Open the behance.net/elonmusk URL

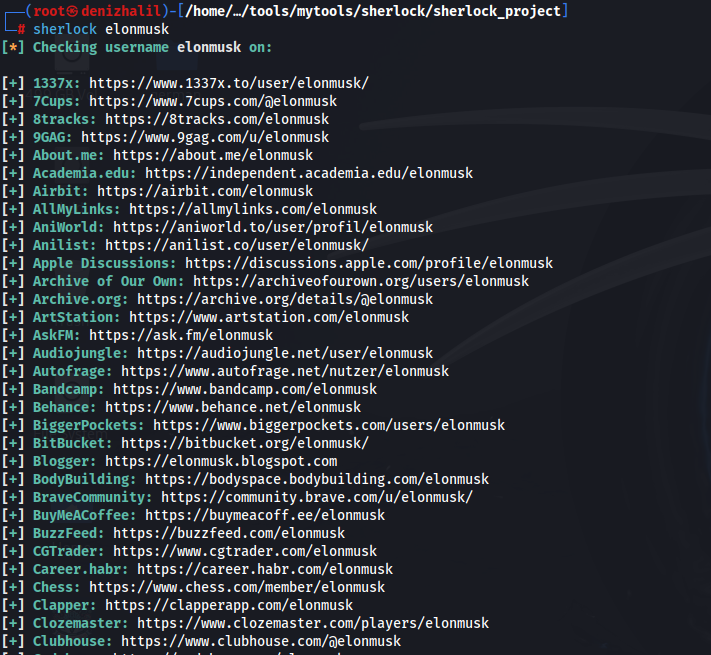pyautogui.click(x=233, y=408)
